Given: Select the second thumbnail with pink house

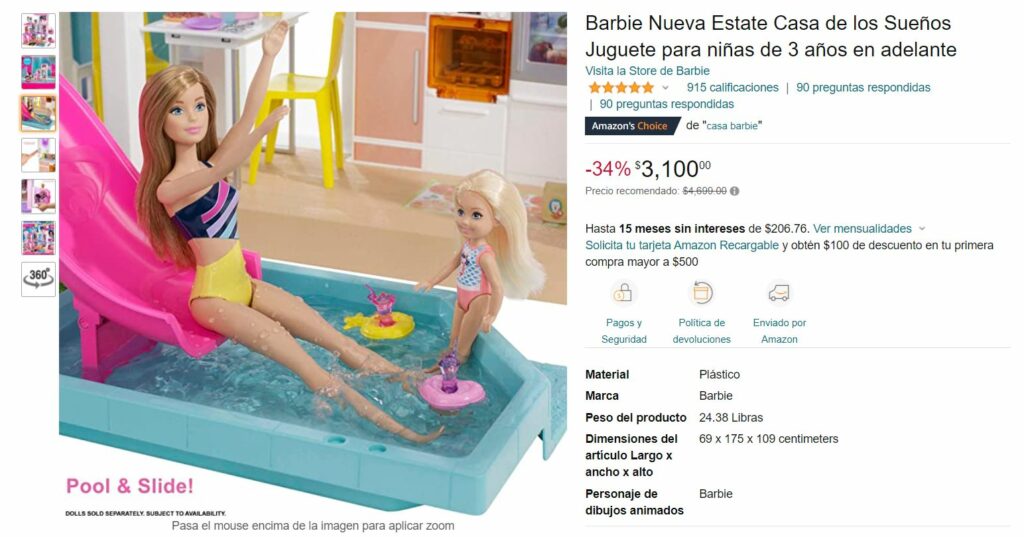Looking at the screenshot, I should point(39,72).
